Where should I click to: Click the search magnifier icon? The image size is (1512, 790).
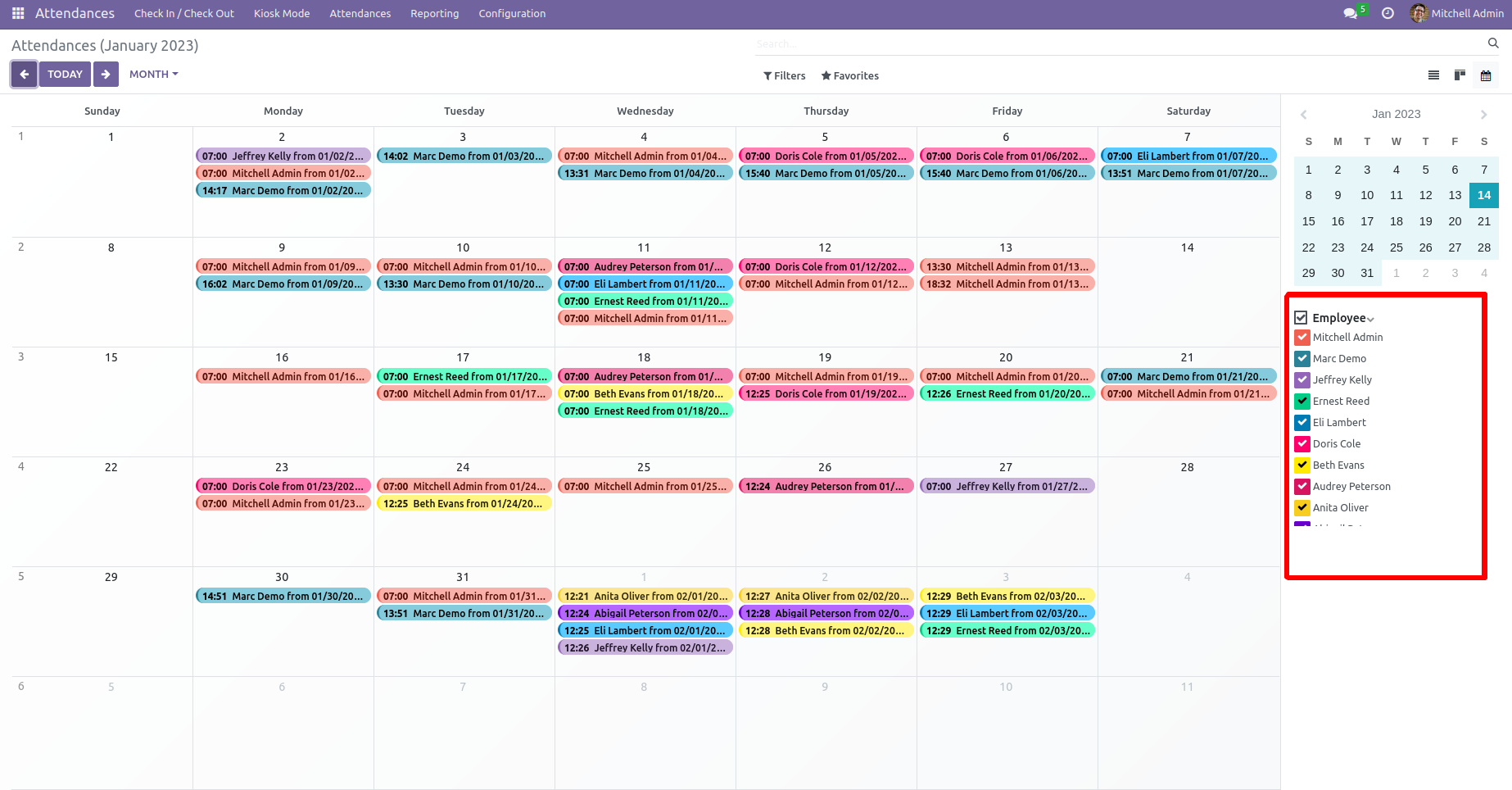1493,43
